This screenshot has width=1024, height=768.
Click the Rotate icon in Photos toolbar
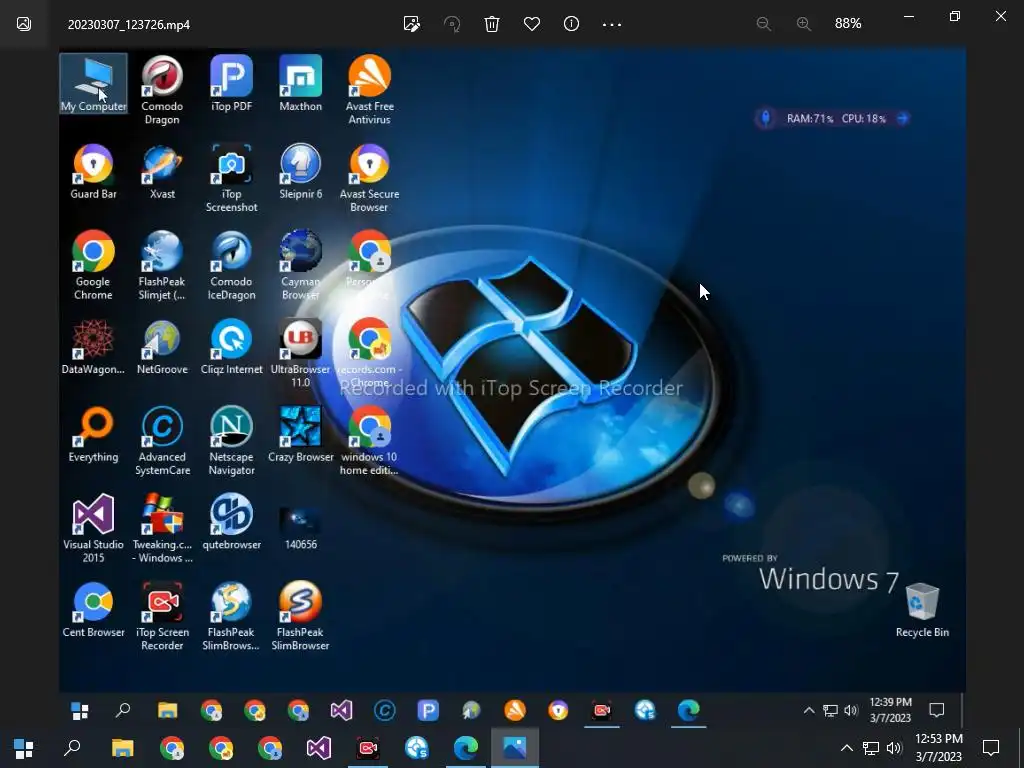pyautogui.click(x=452, y=24)
